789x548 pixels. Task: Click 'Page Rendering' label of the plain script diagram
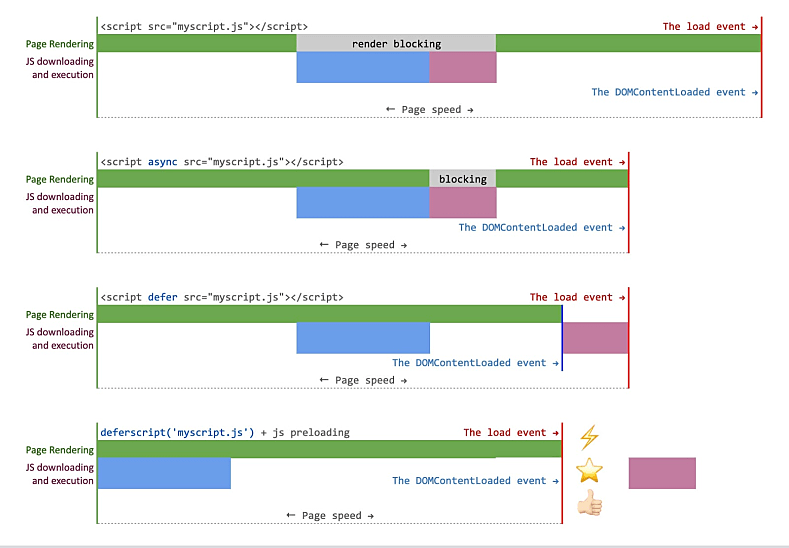pos(59,44)
